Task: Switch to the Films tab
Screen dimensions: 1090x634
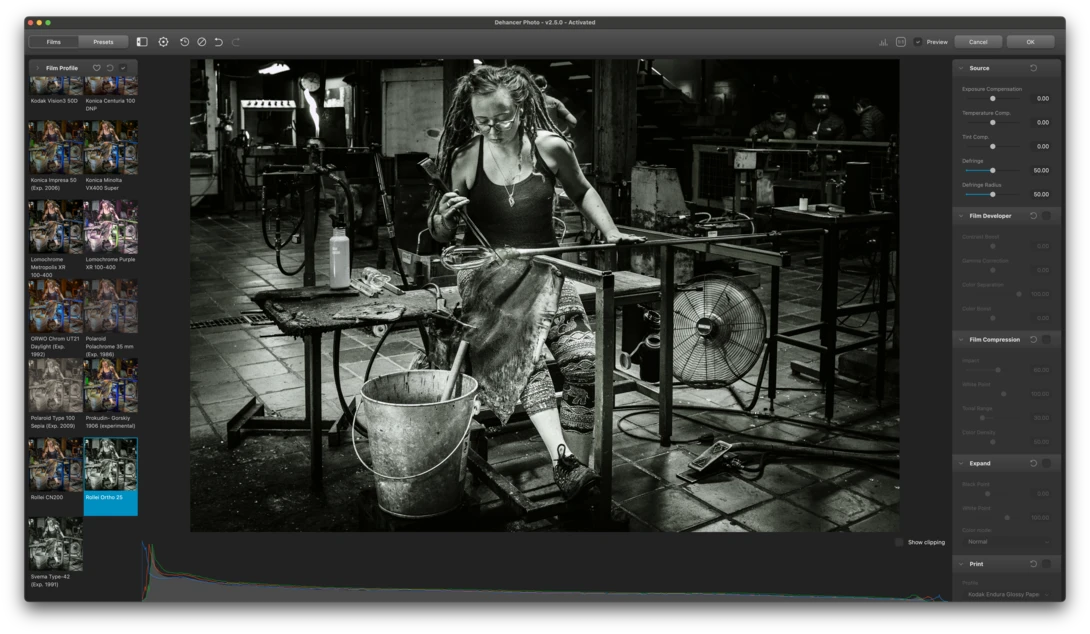Action: point(54,42)
